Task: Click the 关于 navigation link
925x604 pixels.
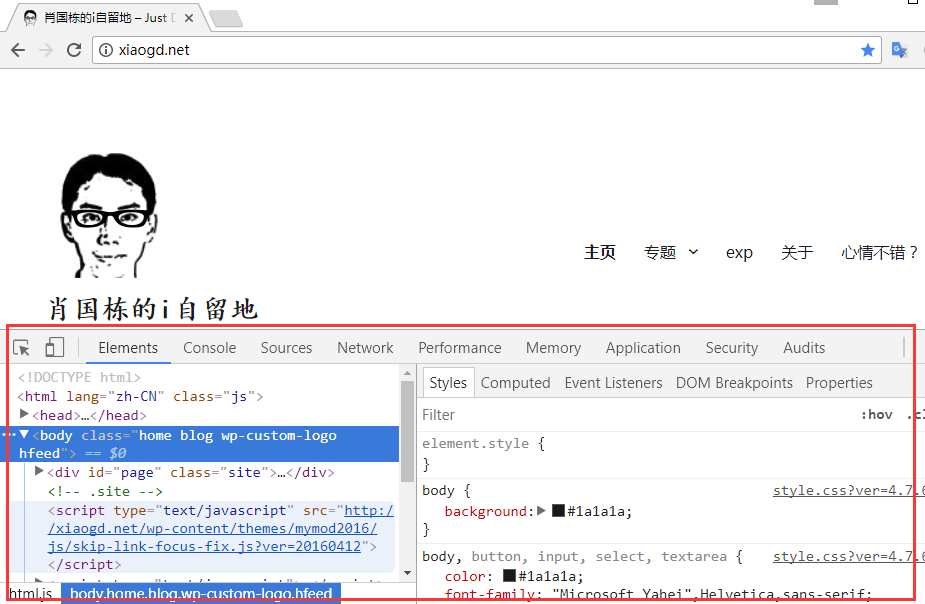Action: pos(797,253)
